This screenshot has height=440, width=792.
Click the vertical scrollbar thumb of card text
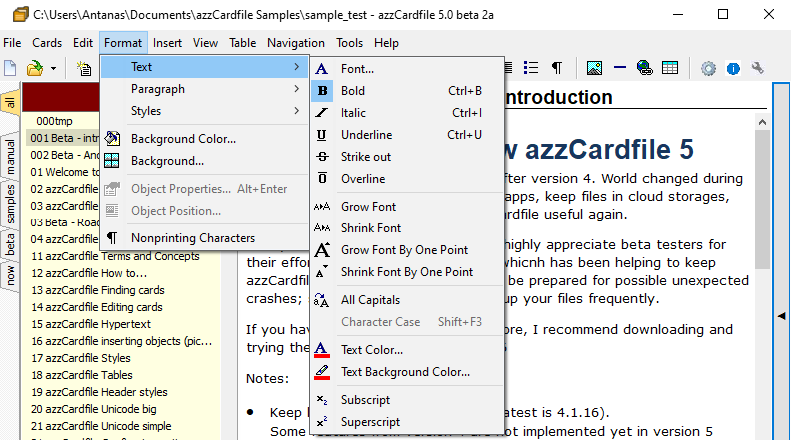pyautogui.click(x=762, y=200)
